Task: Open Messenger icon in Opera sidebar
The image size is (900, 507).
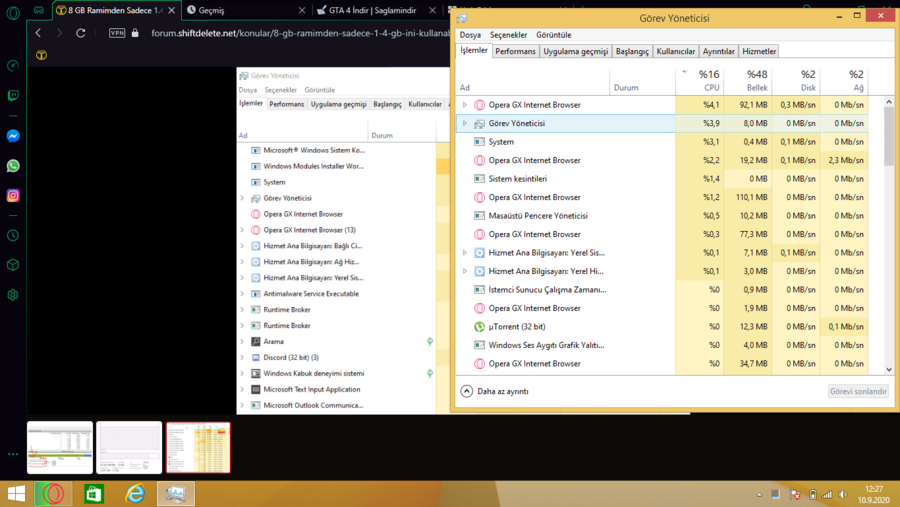Action: (13, 136)
